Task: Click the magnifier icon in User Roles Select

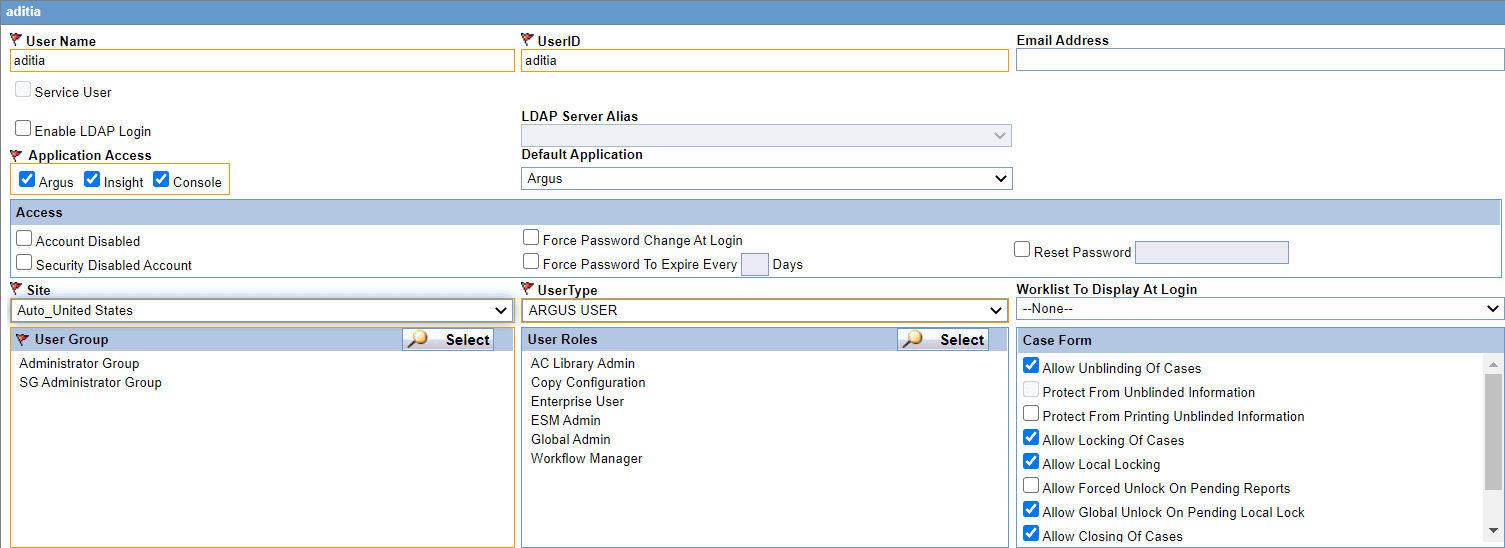Action: 913,340
